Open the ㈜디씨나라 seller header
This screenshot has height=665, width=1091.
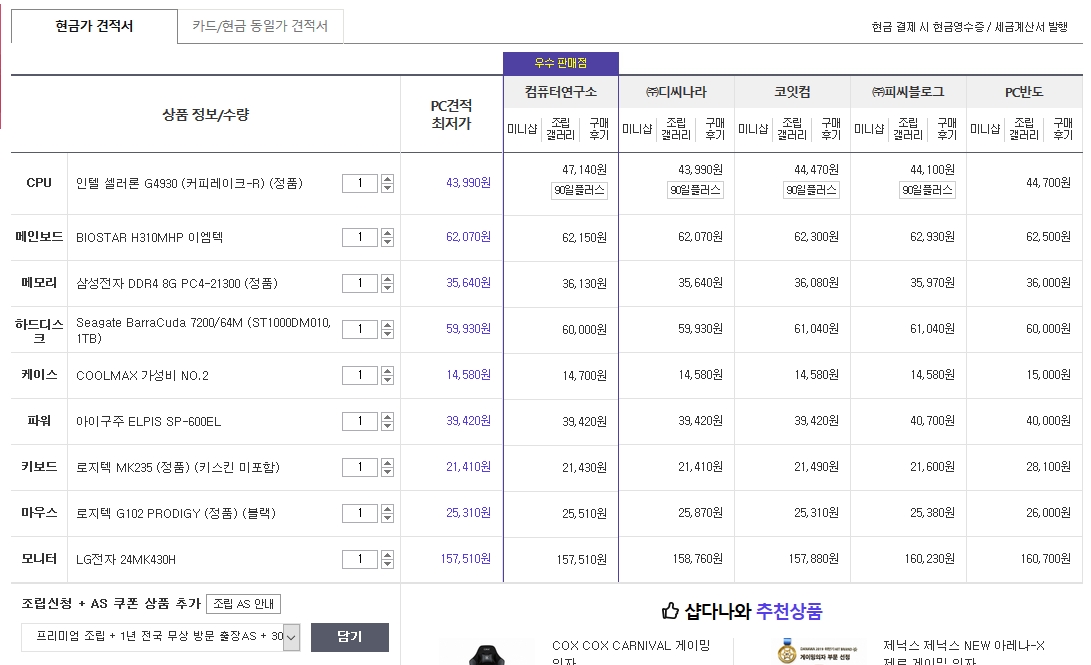[x=676, y=92]
